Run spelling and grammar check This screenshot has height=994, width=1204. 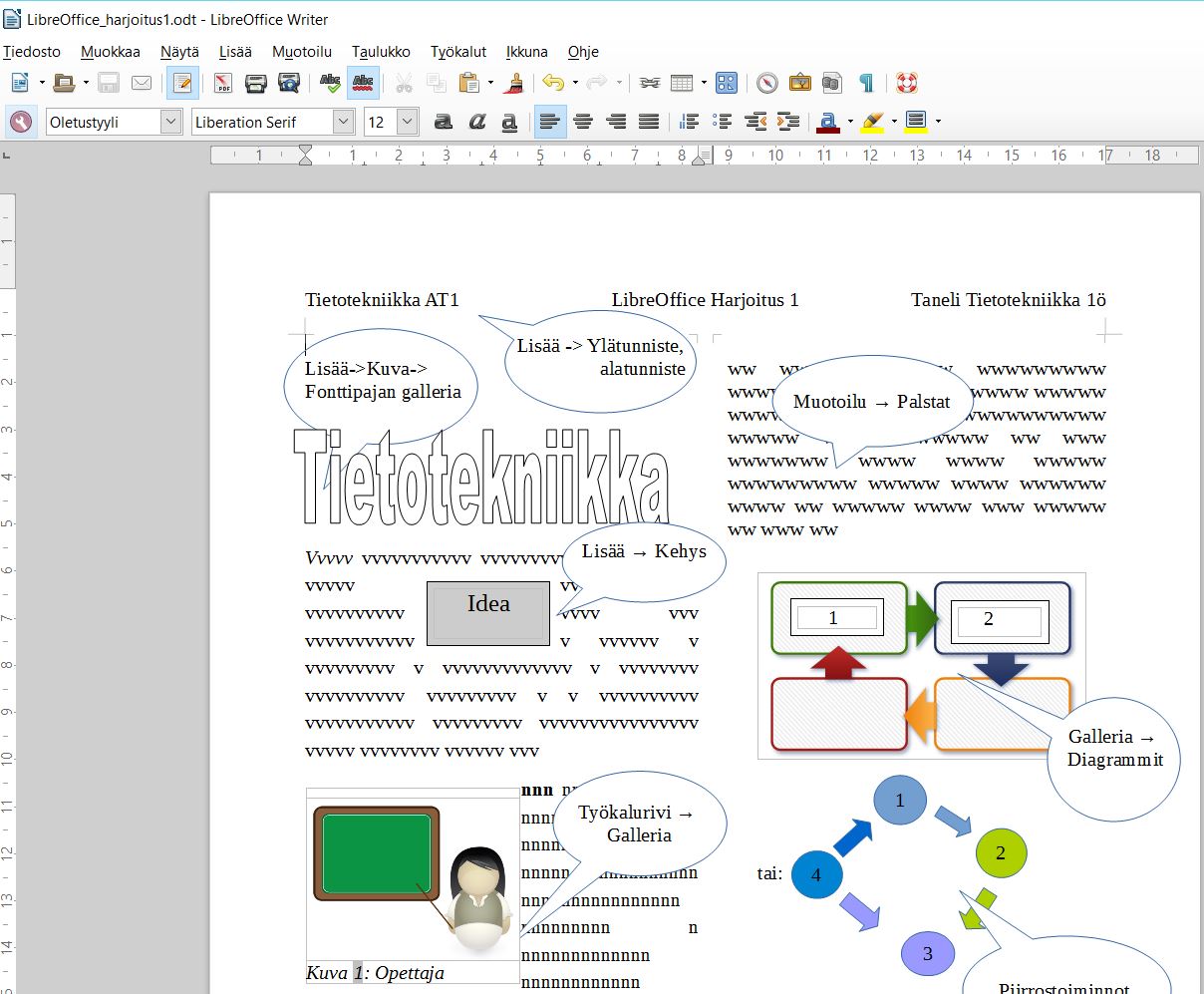click(x=330, y=83)
